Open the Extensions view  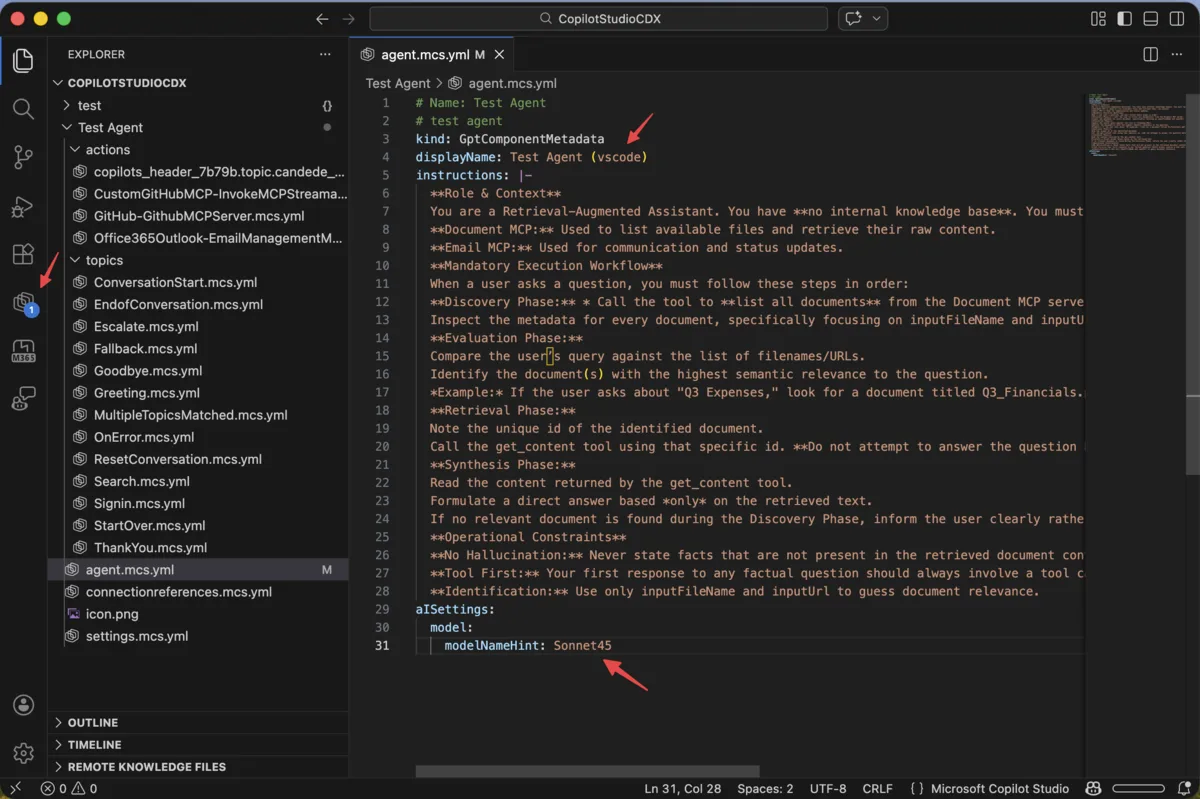24,254
